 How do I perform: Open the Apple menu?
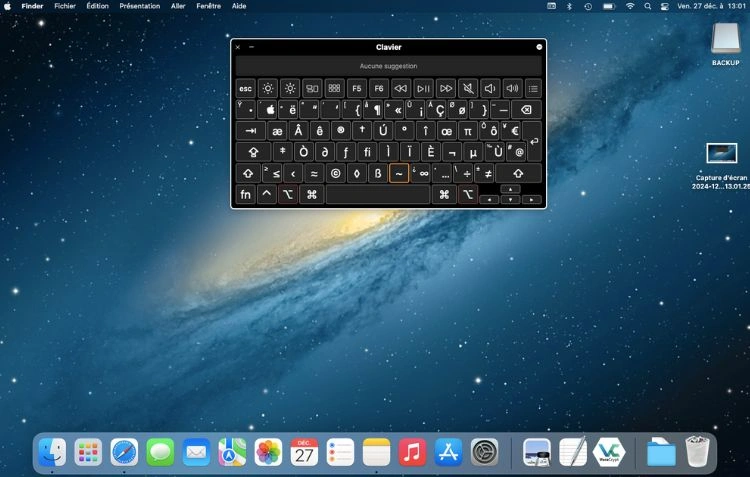click(x=7, y=6)
